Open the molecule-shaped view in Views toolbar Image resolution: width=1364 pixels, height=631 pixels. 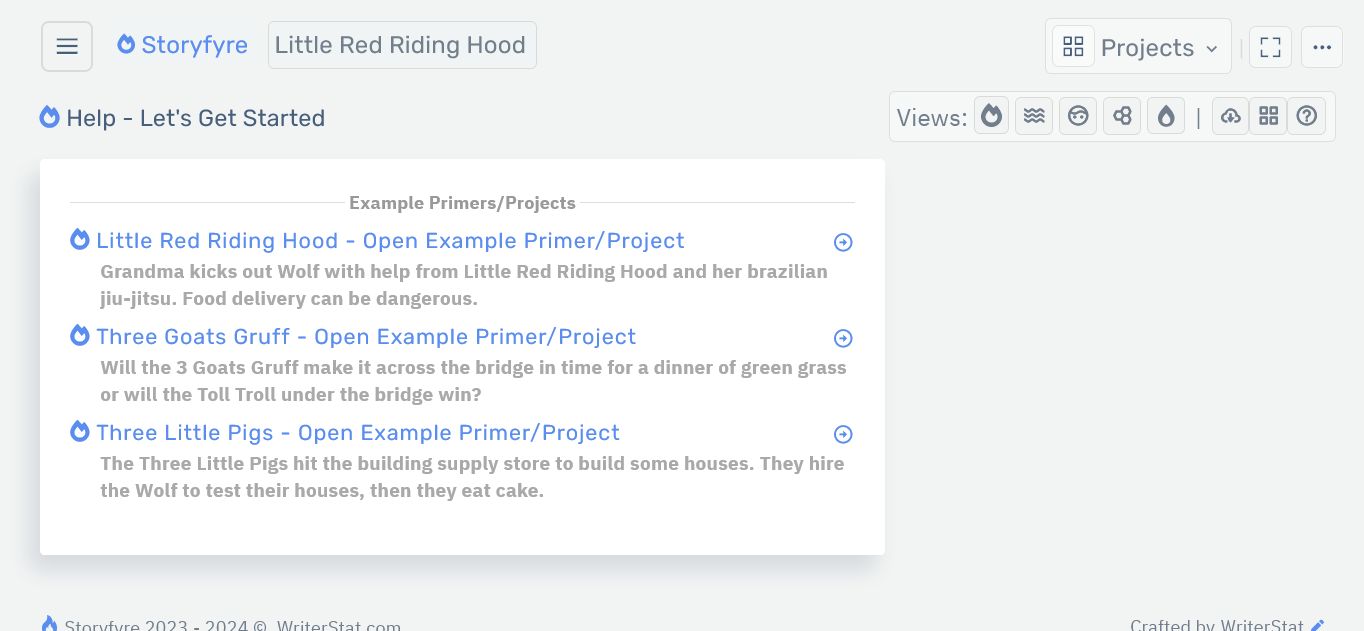(1122, 115)
